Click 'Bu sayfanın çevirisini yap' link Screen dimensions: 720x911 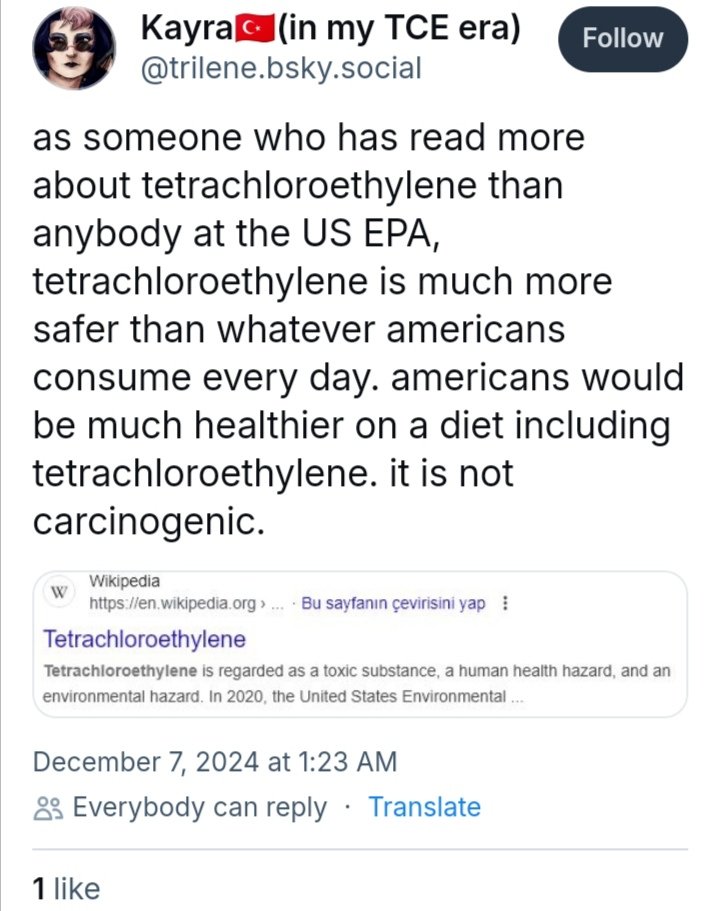(392, 604)
